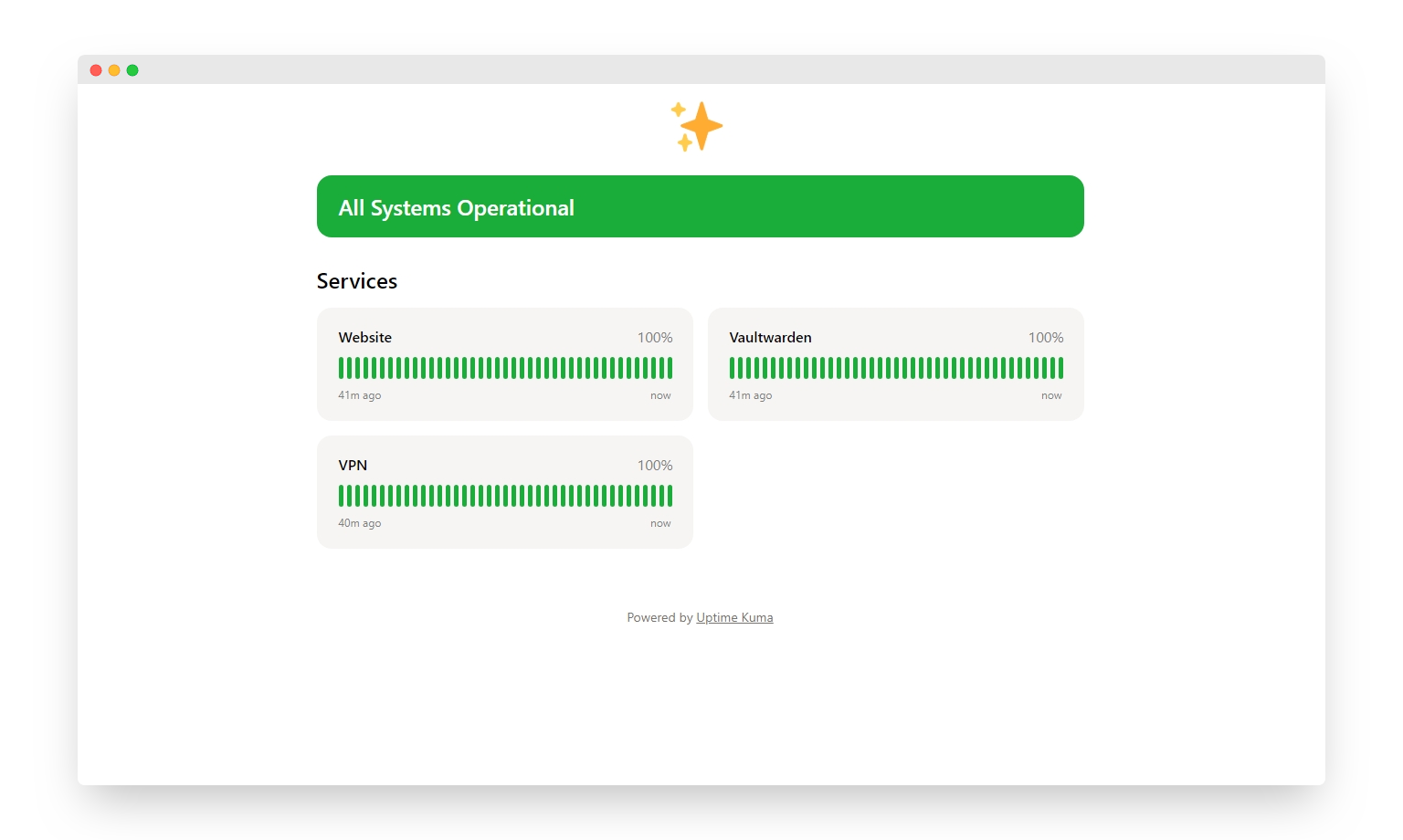
Task: Click the Vaultwarden 100% uptime badge
Action: tap(1045, 338)
